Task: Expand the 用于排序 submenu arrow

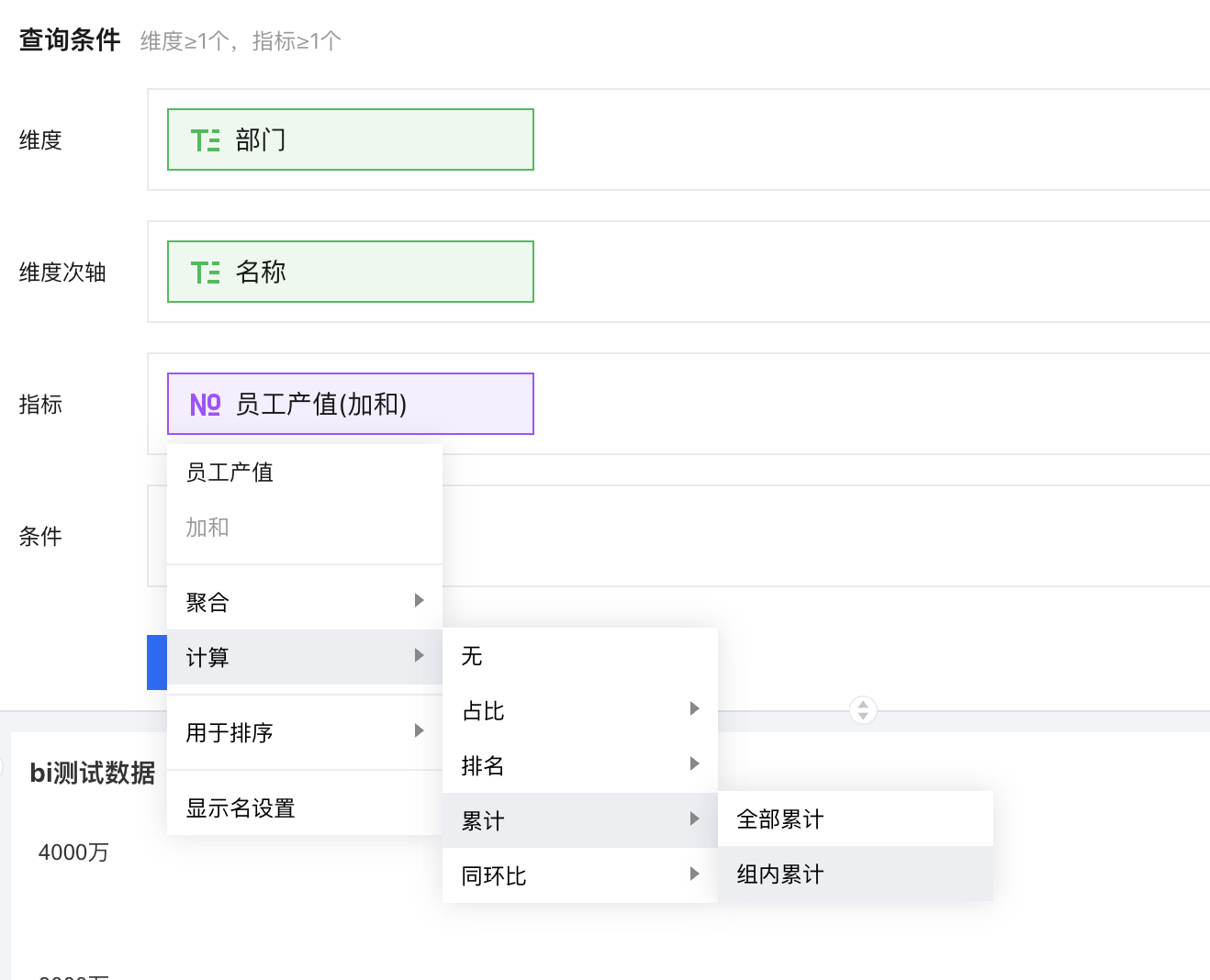Action: coord(419,731)
